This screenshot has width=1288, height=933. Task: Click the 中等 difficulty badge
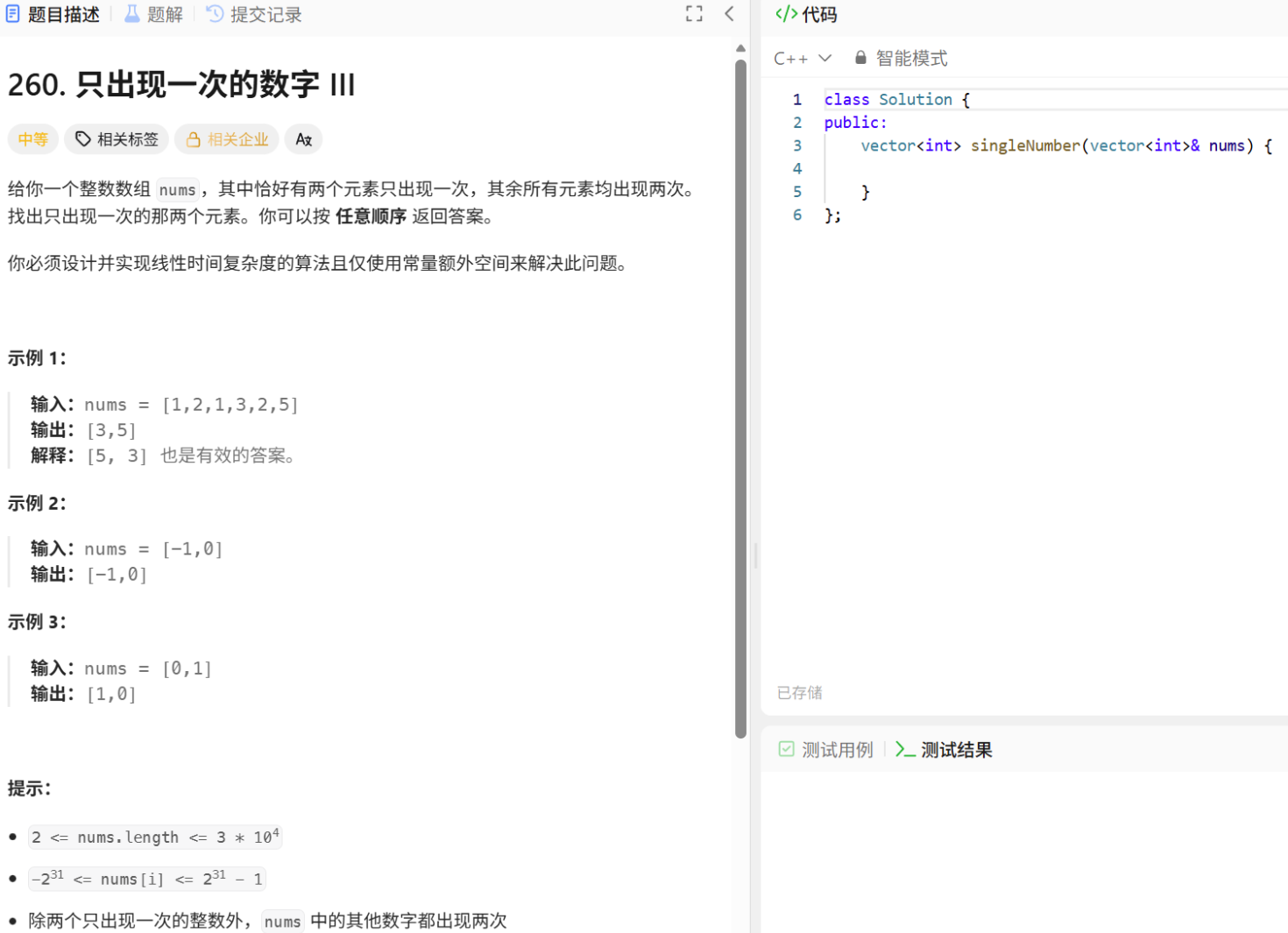tap(33, 138)
